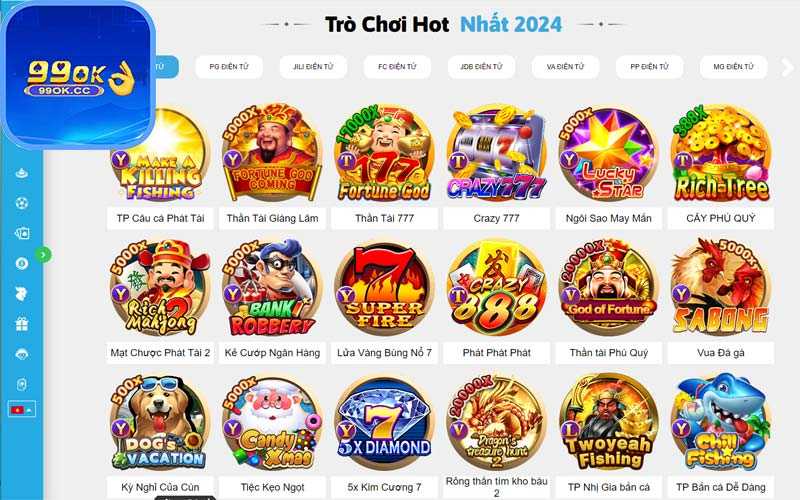Show next provider tabs with right chevron

[x=787, y=67]
